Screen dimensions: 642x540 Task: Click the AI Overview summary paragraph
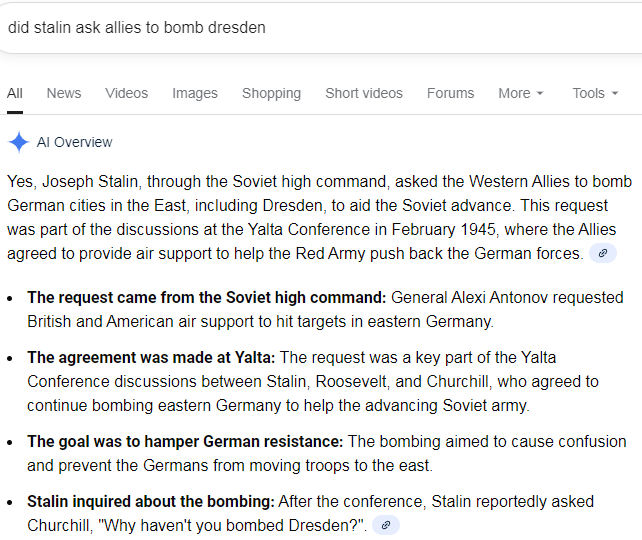(x=320, y=217)
